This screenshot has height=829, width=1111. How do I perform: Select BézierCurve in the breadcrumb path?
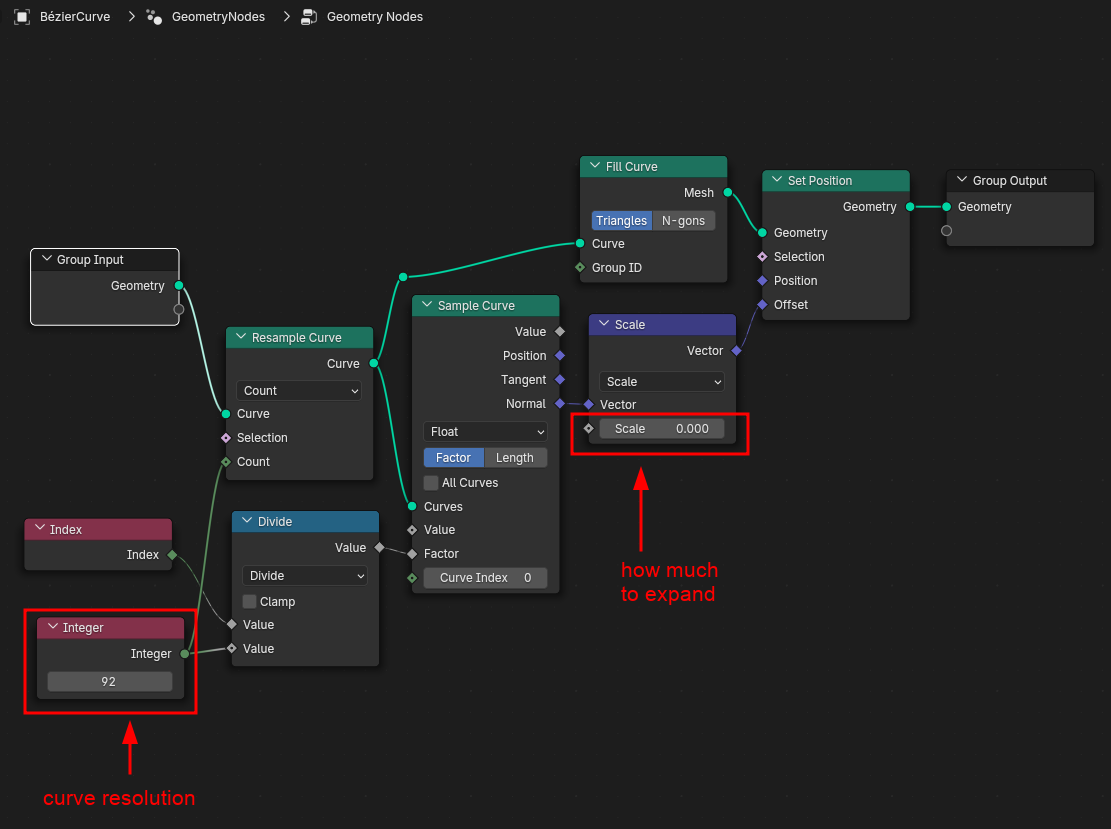(x=75, y=17)
